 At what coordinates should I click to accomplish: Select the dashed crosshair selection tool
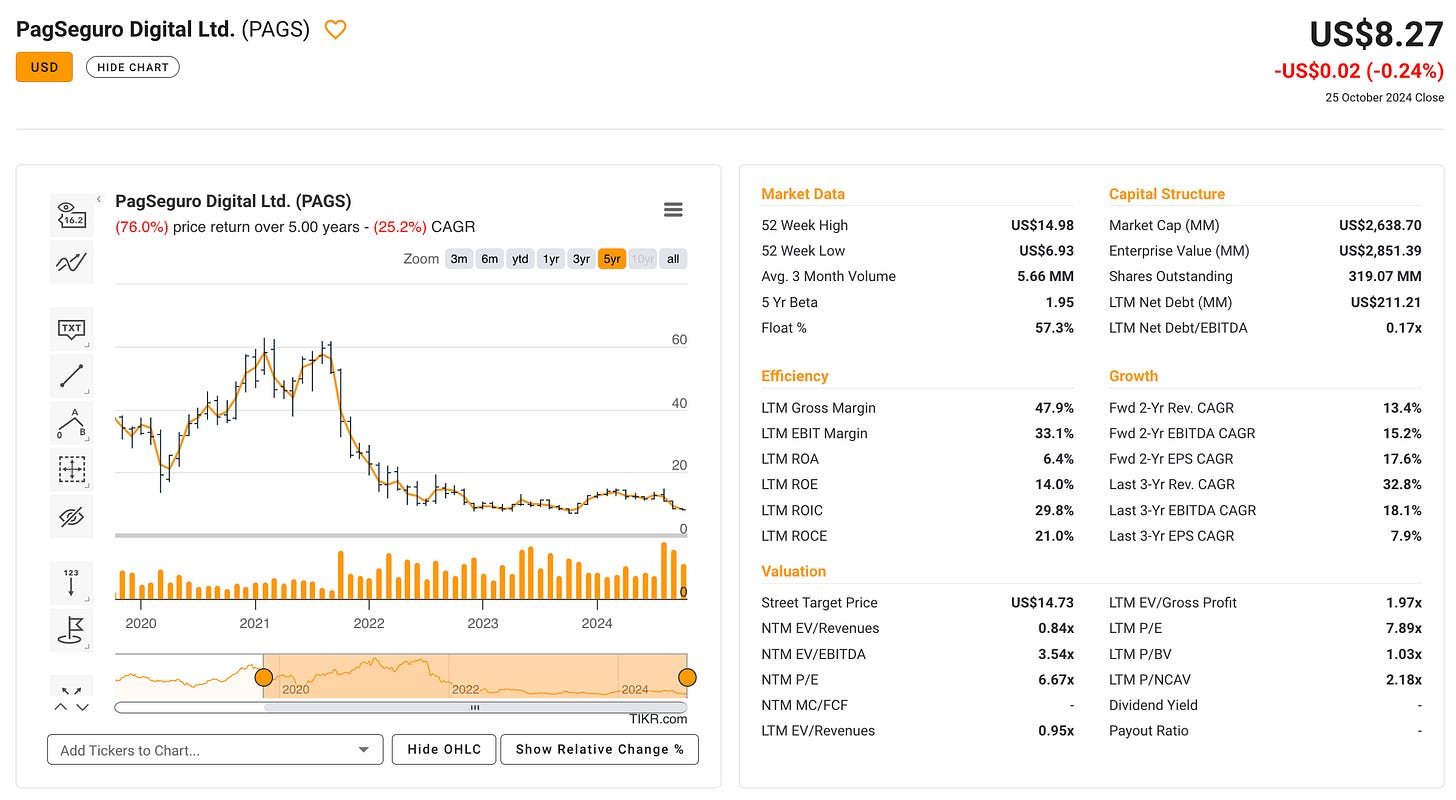[x=72, y=469]
